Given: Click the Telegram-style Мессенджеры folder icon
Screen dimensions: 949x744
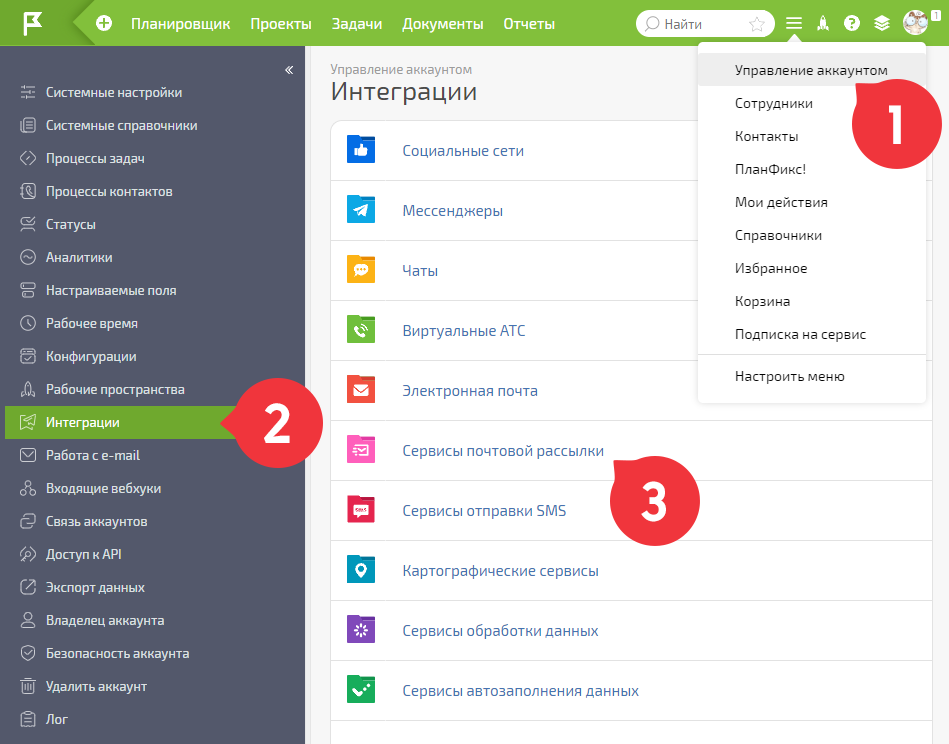Looking at the screenshot, I should [x=361, y=209].
